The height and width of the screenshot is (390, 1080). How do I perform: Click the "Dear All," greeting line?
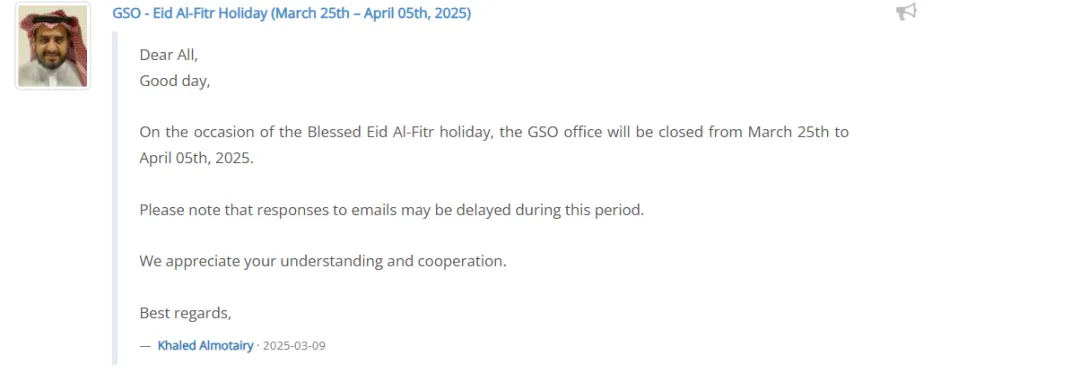point(169,55)
